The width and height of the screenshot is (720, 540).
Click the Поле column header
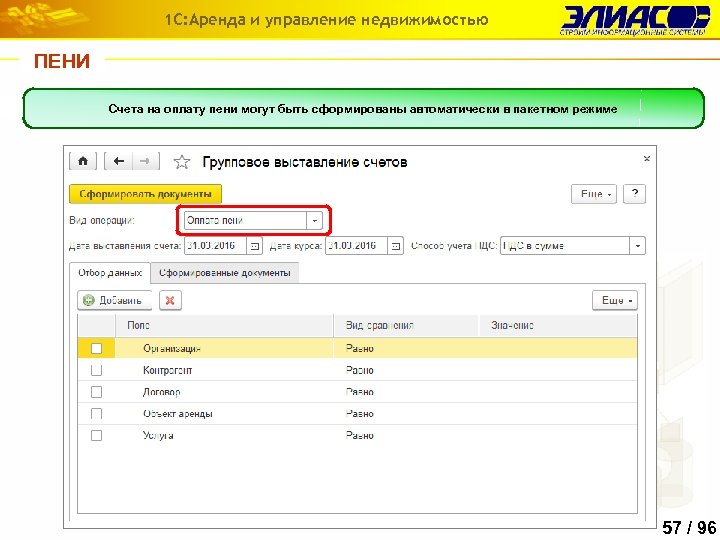(224, 326)
